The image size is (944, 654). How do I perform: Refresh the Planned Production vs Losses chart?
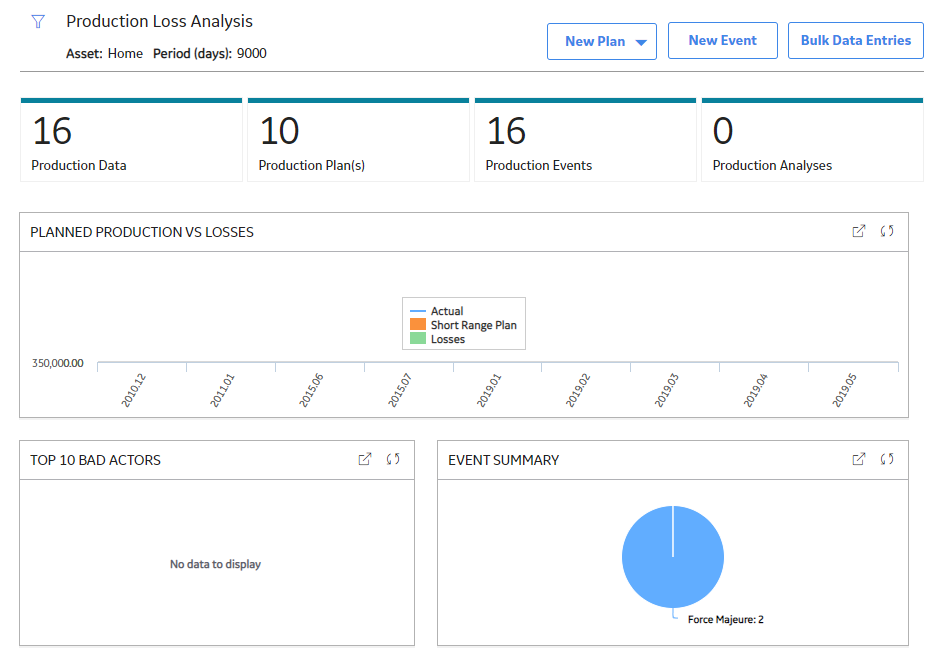(x=887, y=231)
